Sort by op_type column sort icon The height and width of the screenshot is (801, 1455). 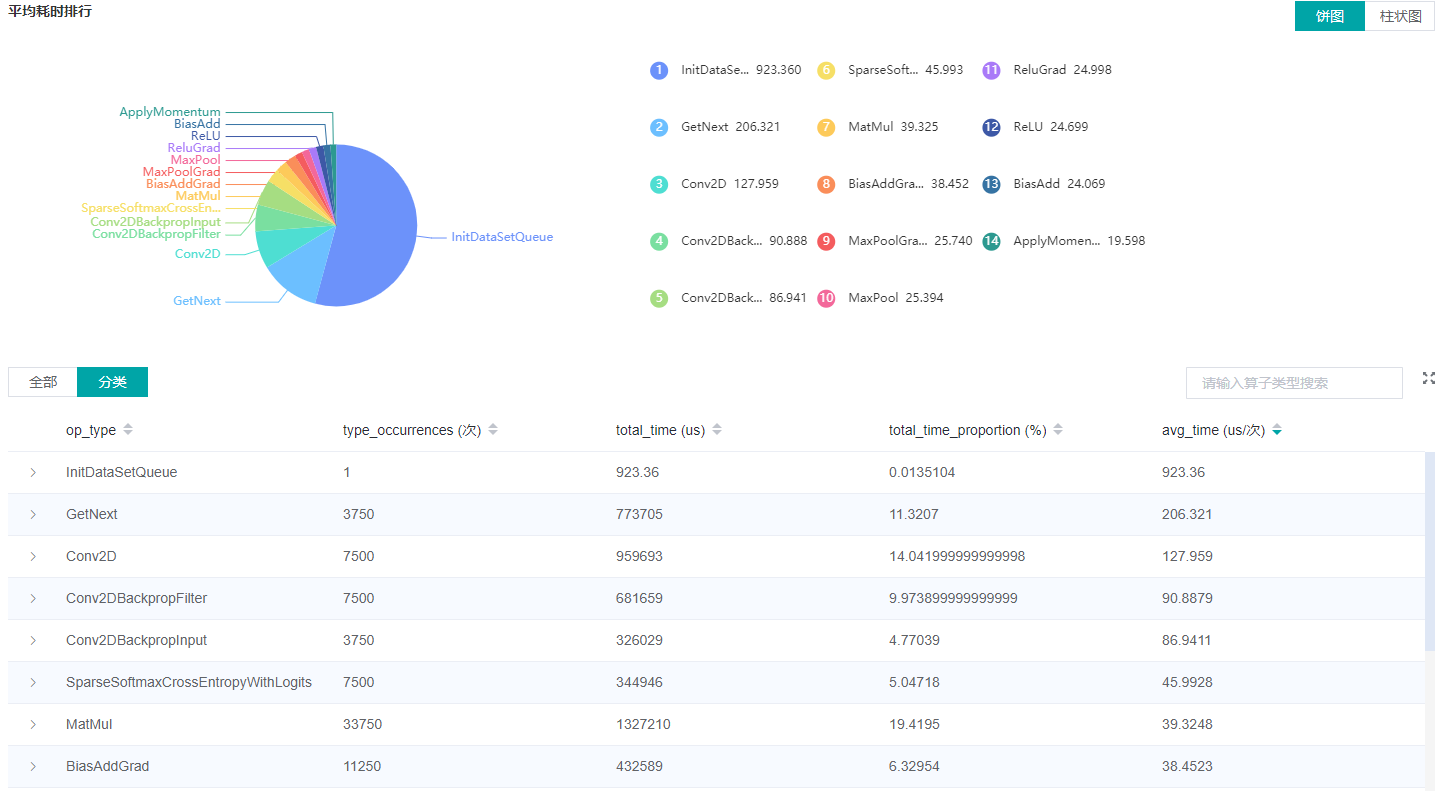point(128,430)
